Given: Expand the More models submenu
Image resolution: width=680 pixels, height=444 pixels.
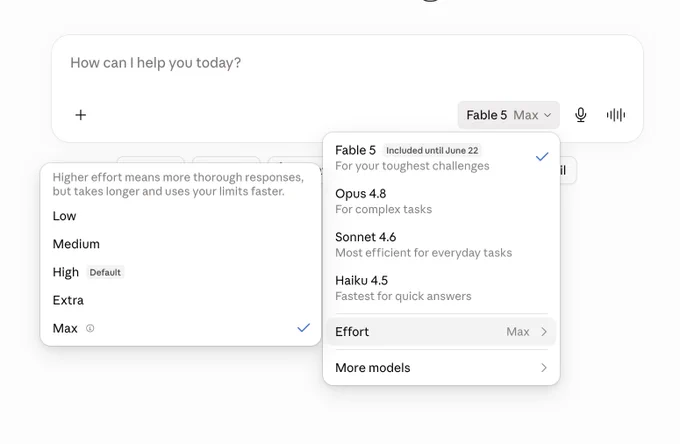Looking at the screenshot, I should (x=441, y=368).
